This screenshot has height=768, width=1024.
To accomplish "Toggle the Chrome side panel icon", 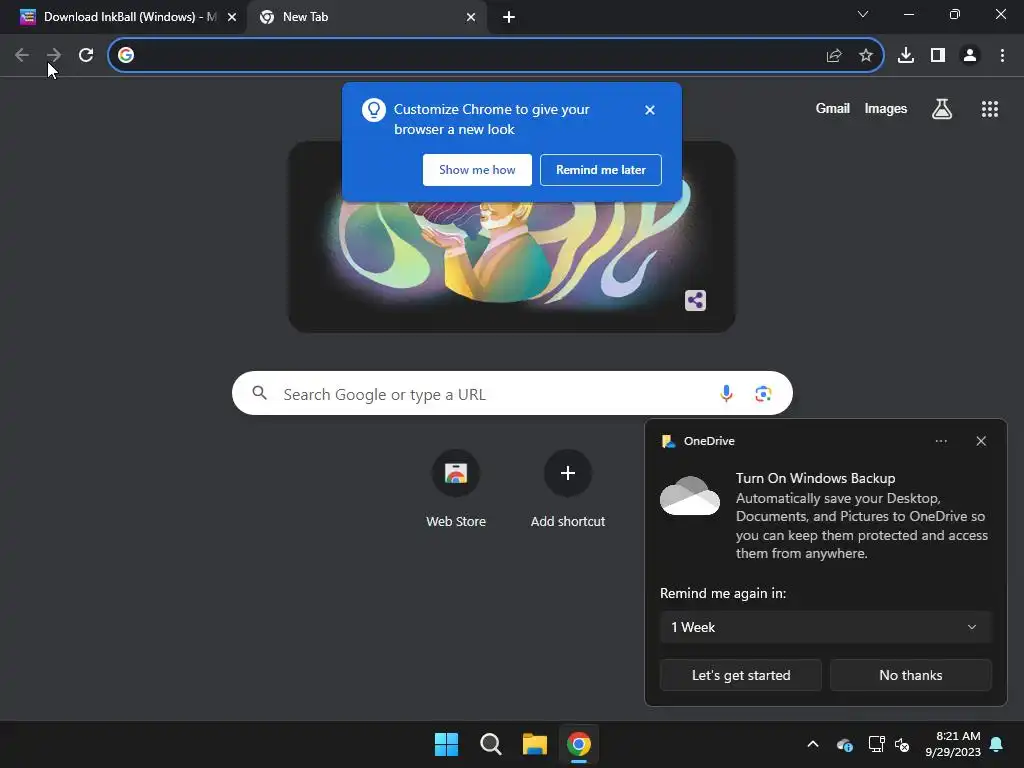I will click(x=938, y=56).
